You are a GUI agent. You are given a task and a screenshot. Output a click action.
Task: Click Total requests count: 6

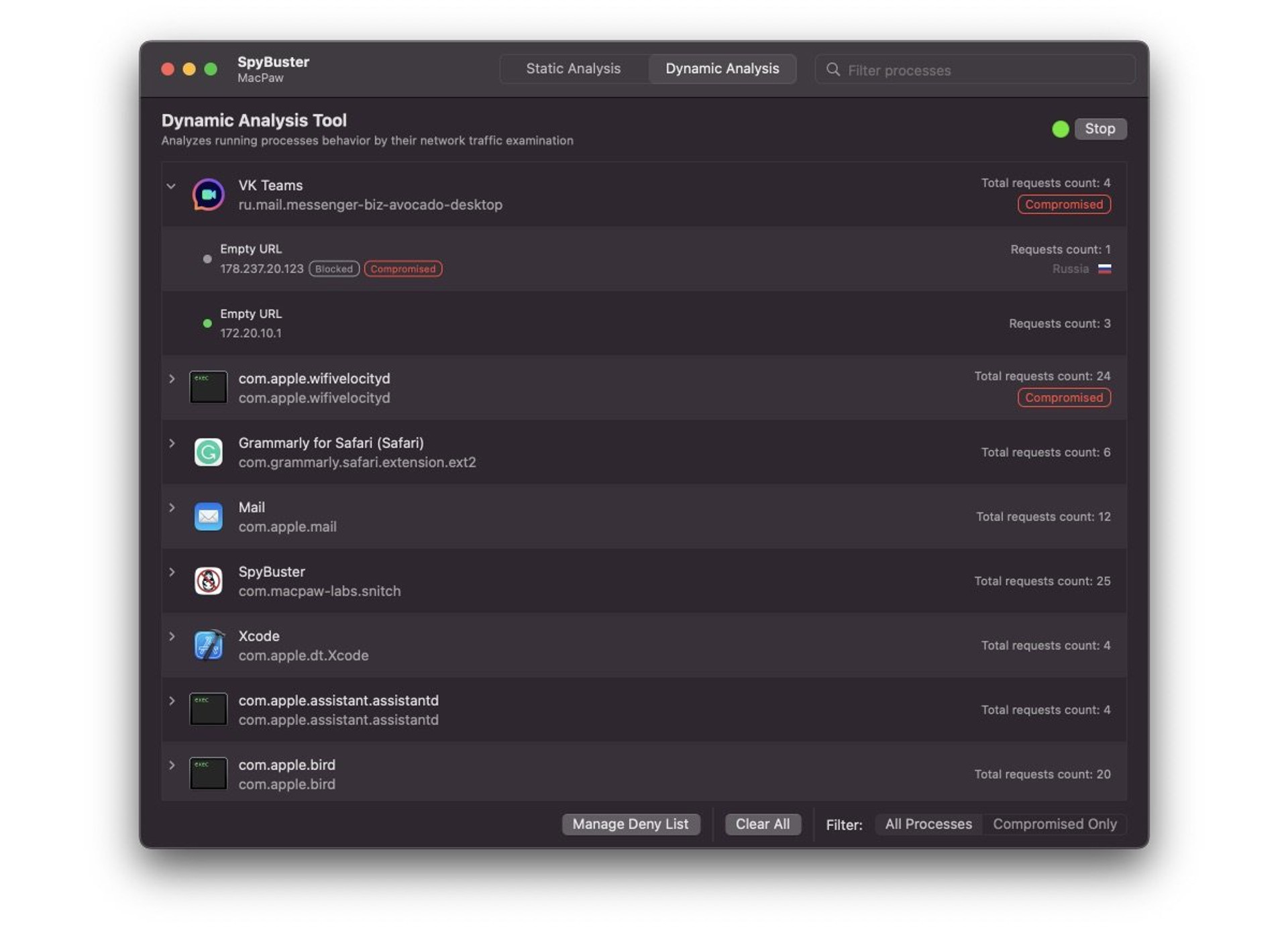pyautogui.click(x=1046, y=452)
